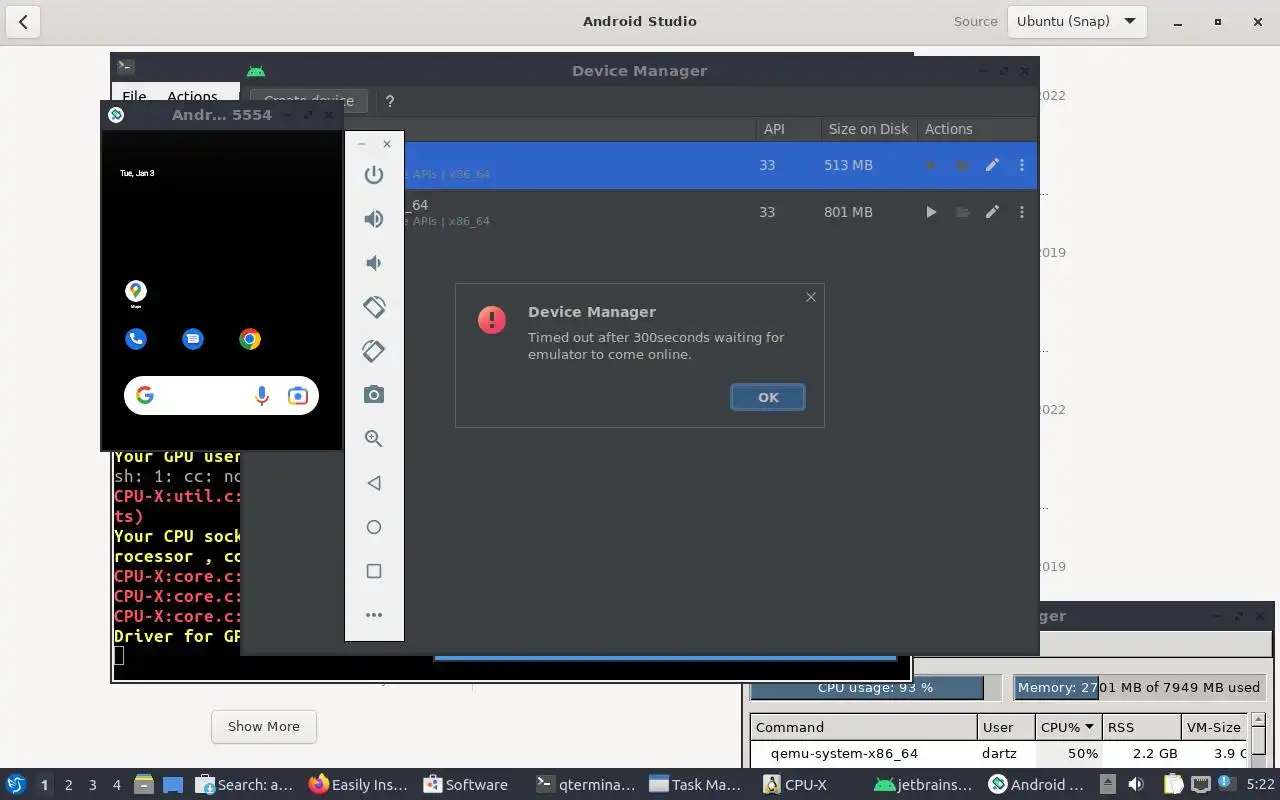1280x800 pixels.
Task: Sort devices by Size on Disk column header
Action: (868, 129)
